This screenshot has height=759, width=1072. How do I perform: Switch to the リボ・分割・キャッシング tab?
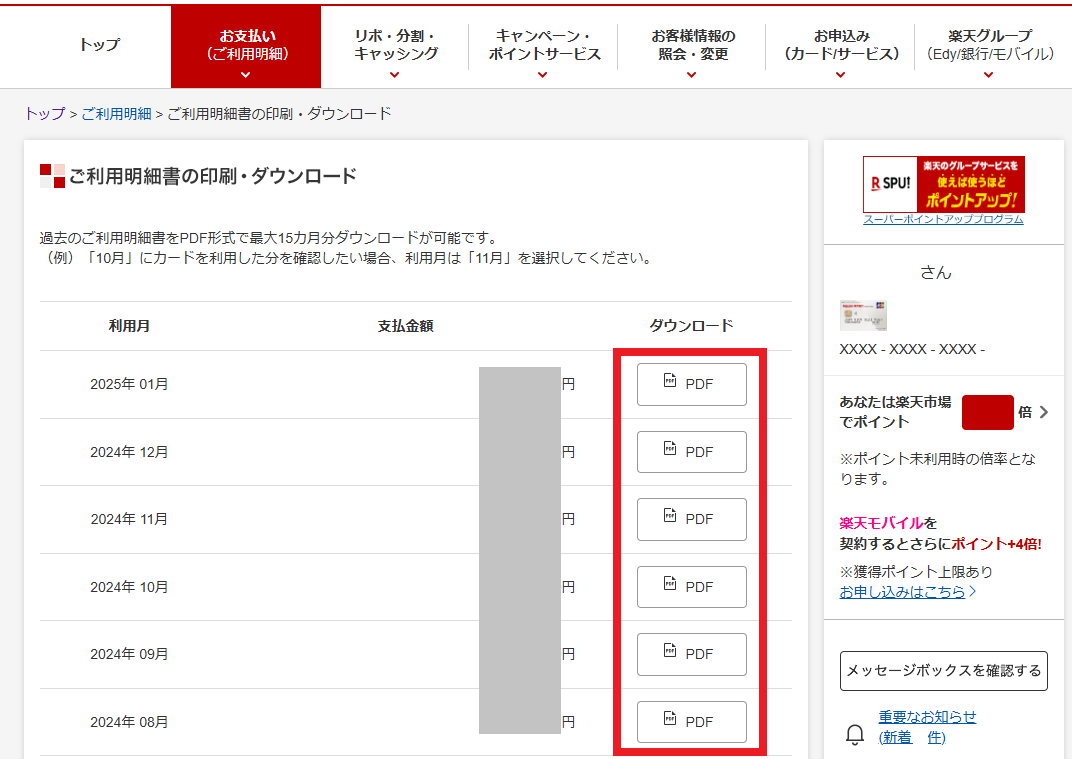click(x=394, y=46)
